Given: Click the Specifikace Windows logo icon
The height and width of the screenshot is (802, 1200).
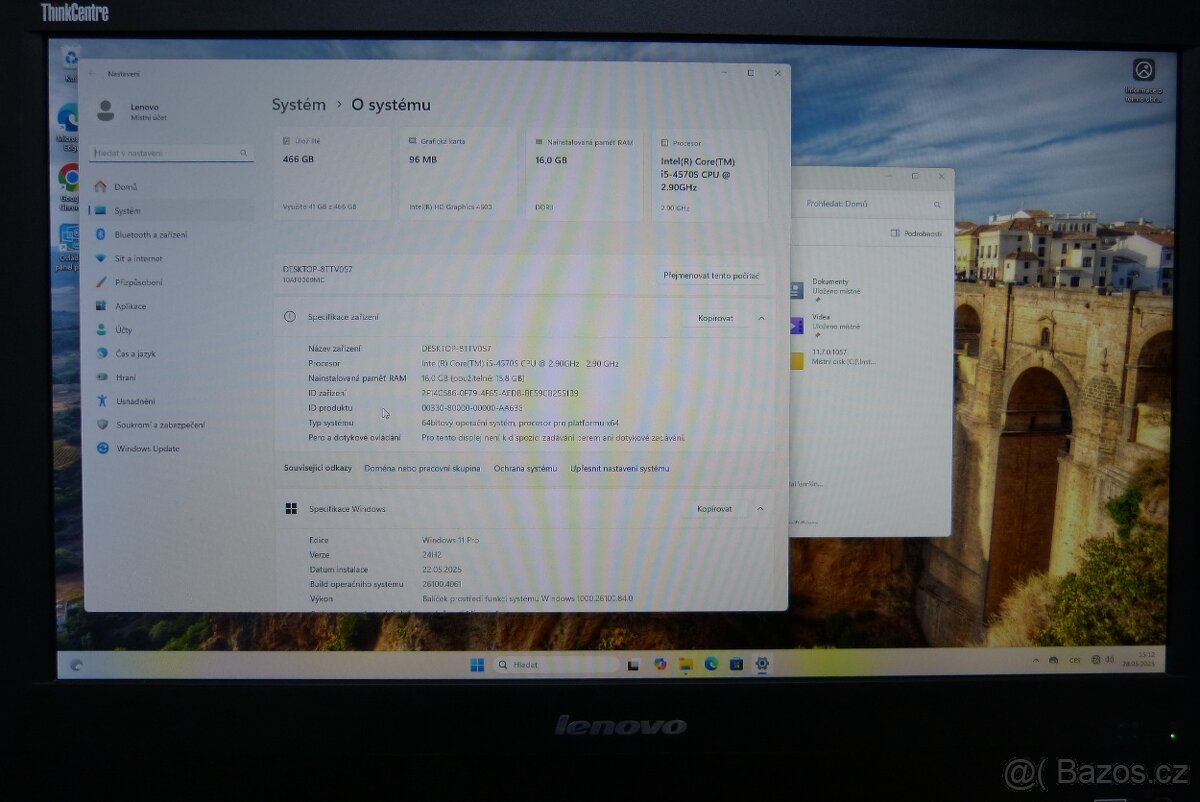Looking at the screenshot, I should pos(291,509).
